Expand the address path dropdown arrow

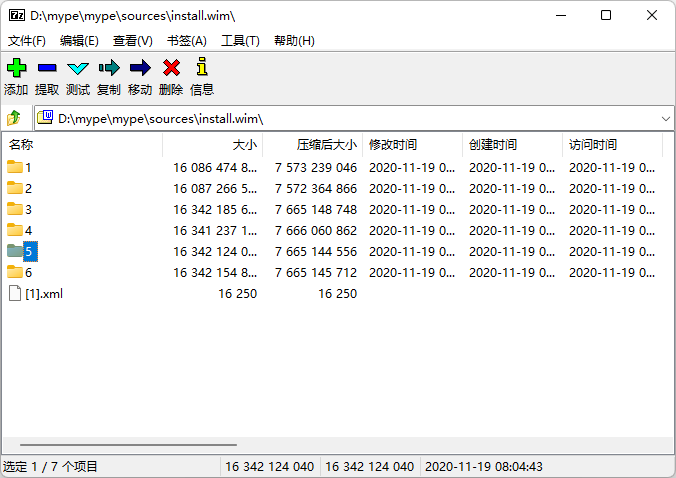coord(666,119)
